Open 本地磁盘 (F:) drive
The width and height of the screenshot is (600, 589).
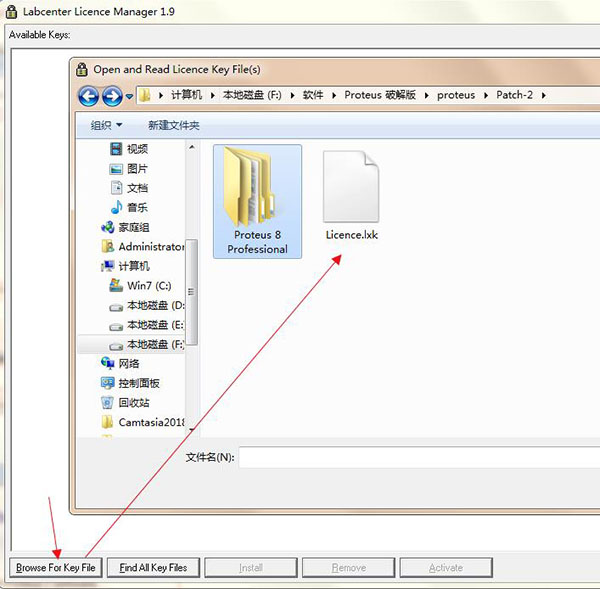(x=147, y=344)
